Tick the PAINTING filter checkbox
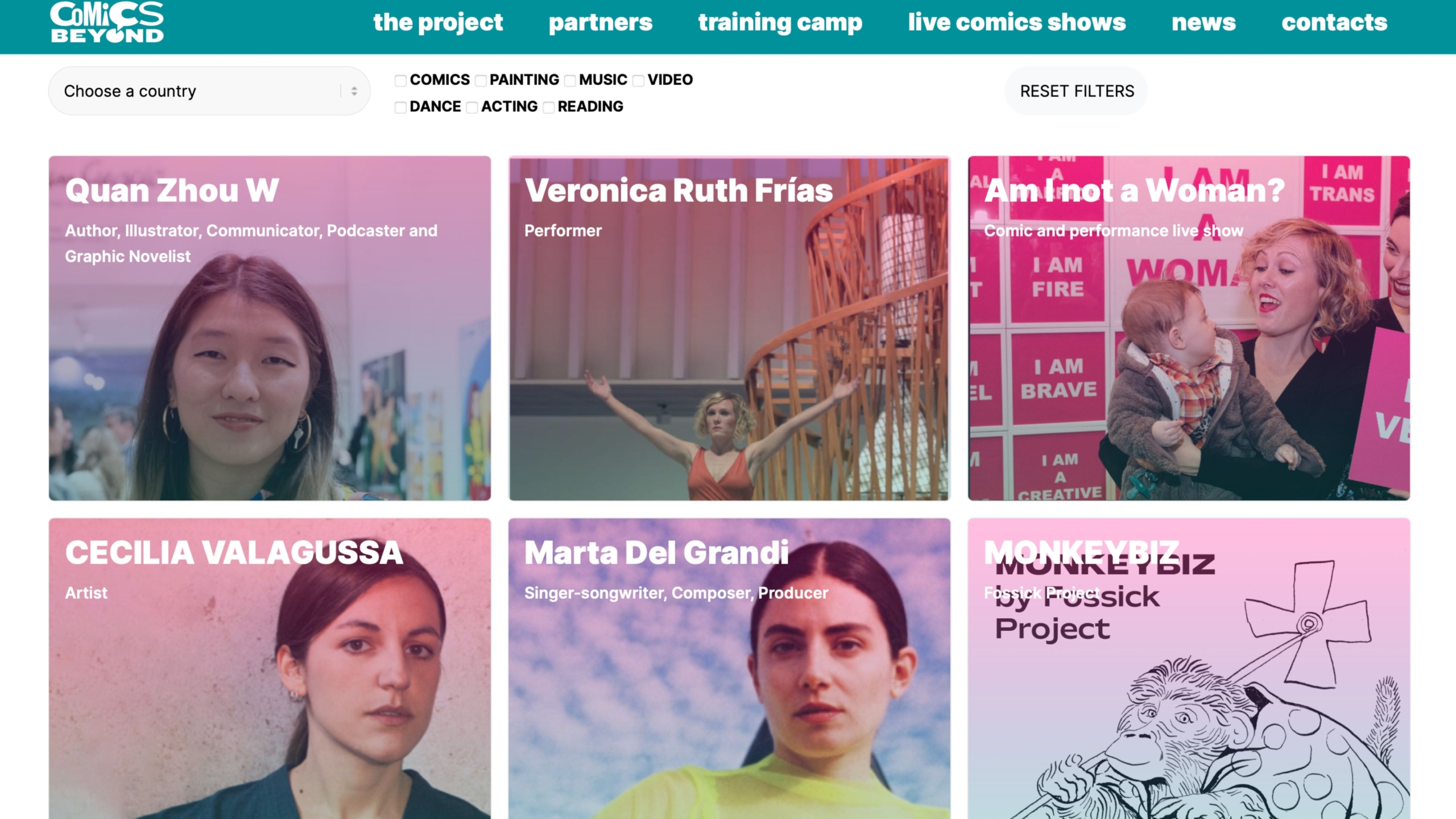Image resolution: width=1456 pixels, height=819 pixels. pyautogui.click(x=481, y=80)
